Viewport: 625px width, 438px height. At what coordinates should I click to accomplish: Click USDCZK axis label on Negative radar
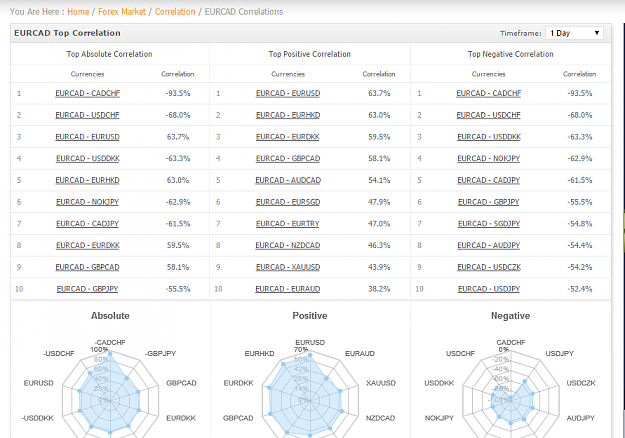click(581, 383)
